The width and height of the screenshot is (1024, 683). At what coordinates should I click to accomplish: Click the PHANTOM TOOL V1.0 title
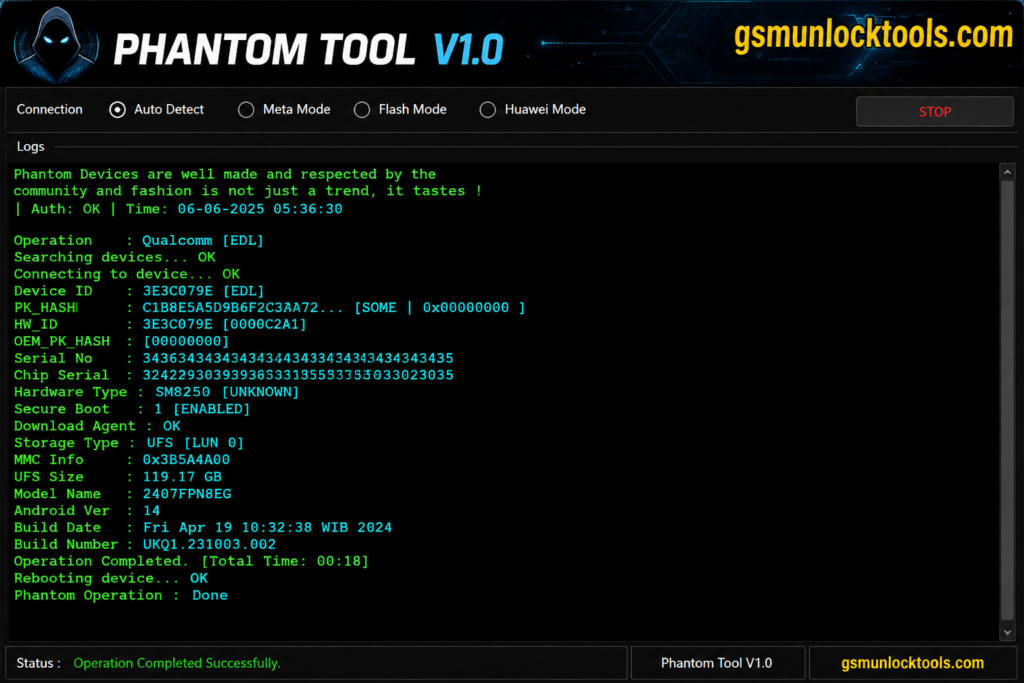click(308, 50)
